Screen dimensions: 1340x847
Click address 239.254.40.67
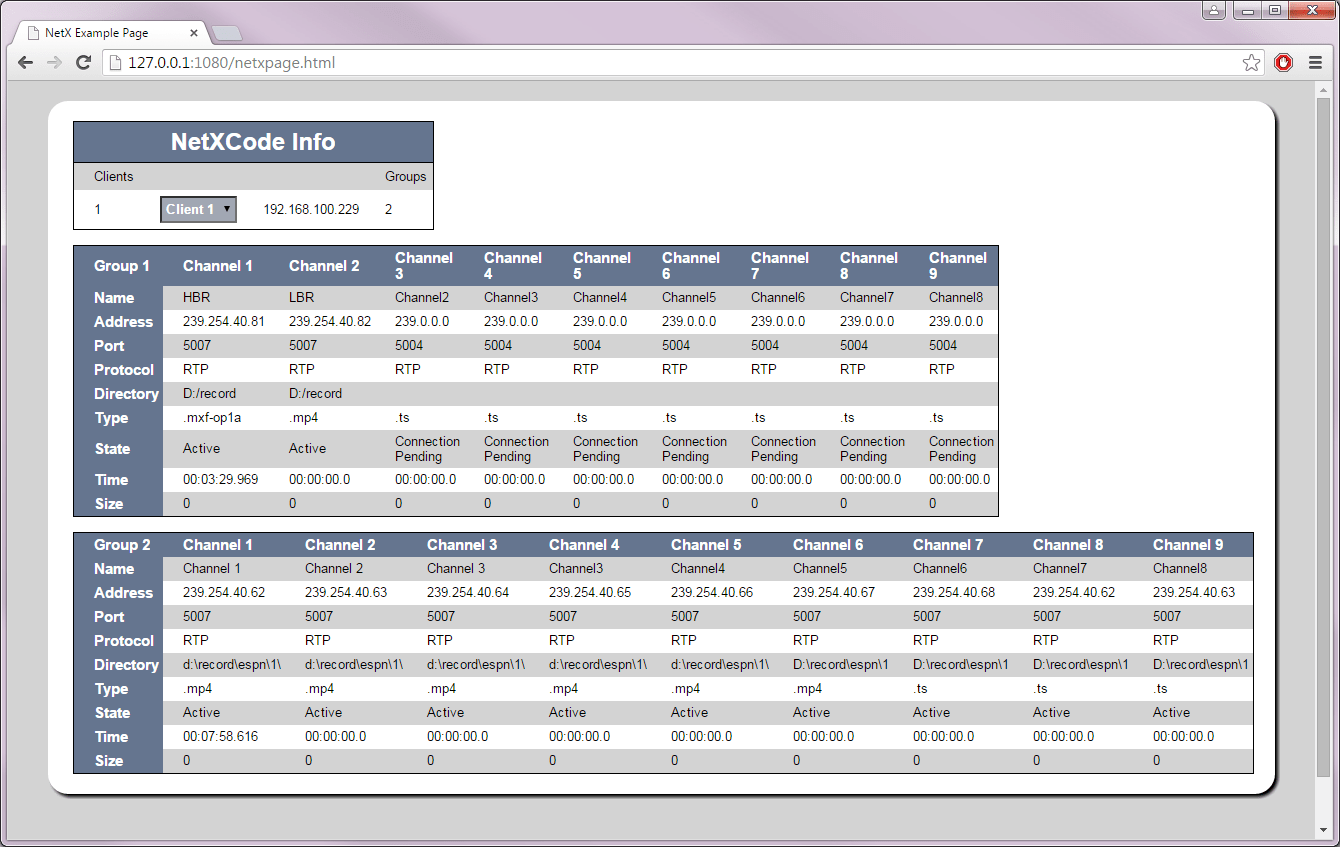point(834,593)
